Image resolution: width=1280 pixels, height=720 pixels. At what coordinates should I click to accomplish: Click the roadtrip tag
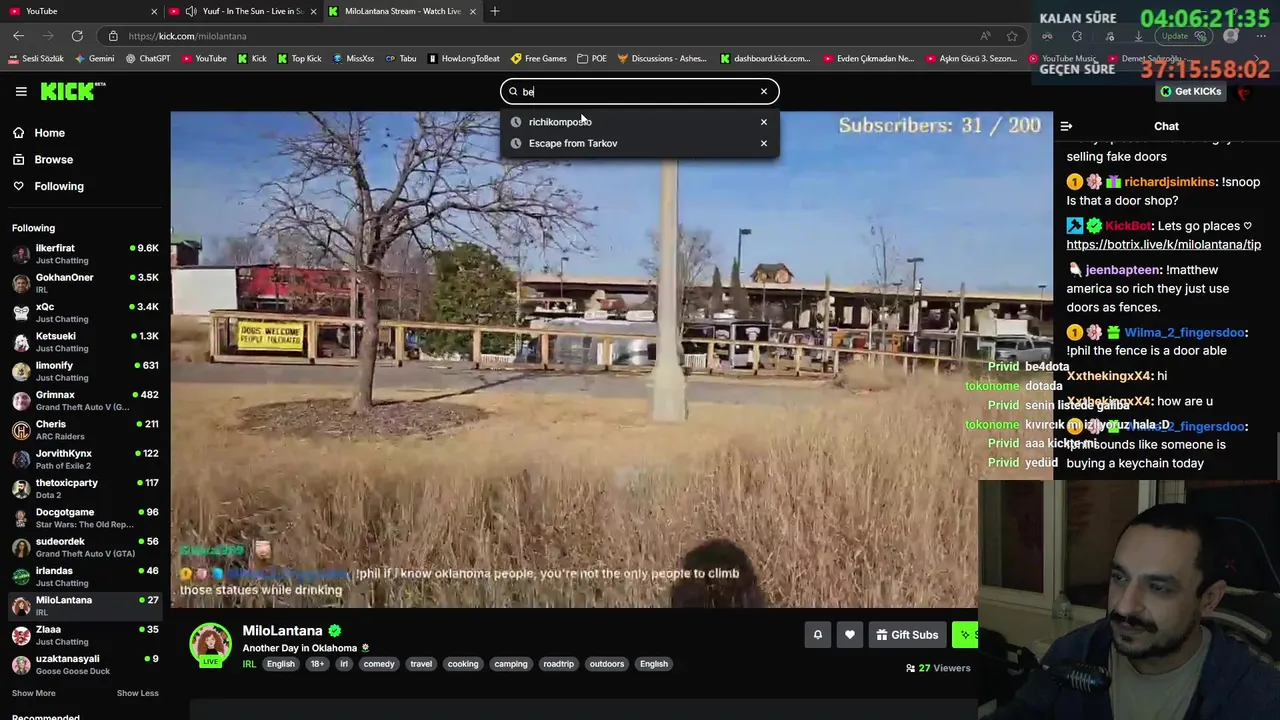[558, 664]
